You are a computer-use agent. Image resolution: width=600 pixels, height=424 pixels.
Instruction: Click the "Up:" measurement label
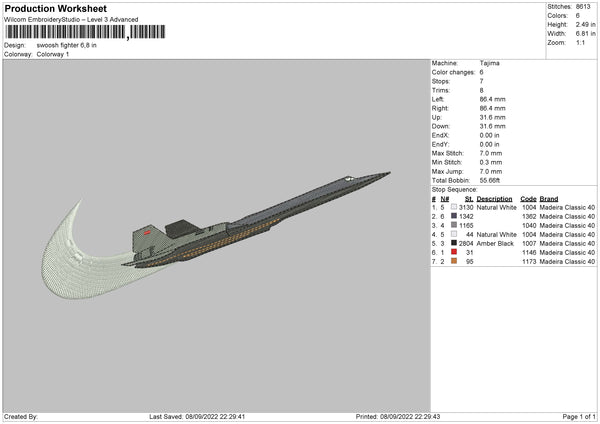[437, 117]
